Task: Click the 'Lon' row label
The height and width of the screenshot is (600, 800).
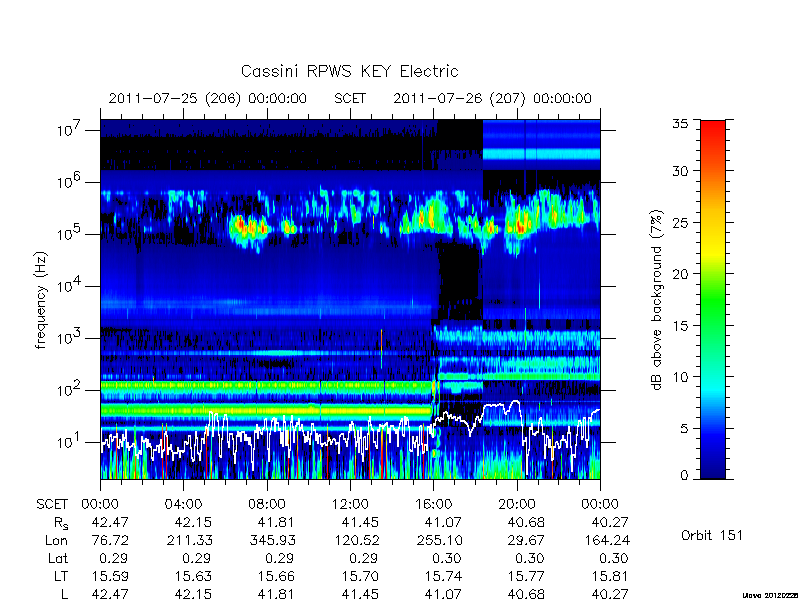Action: 57,540
